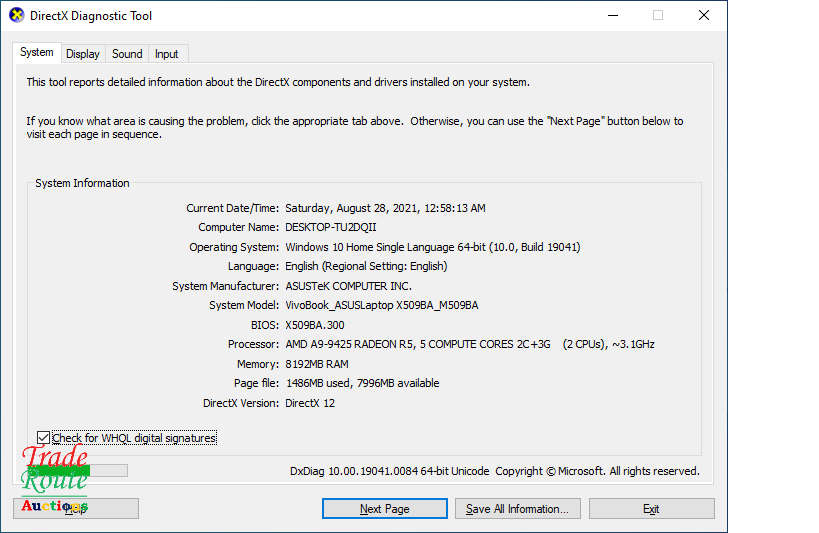Click the Trade Route Auctions watermark logo
The height and width of the screenshot is (533, 819).
pyautogui.click(x=55, y=480)
